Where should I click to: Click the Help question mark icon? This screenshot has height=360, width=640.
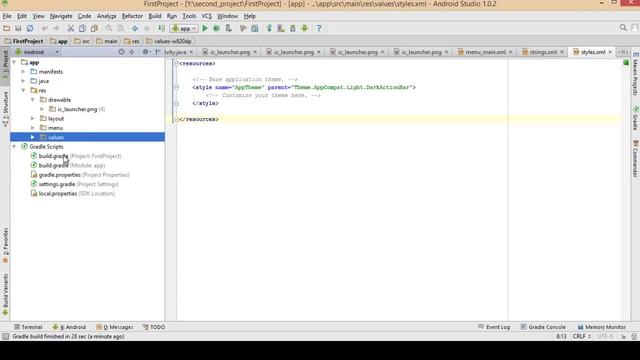tap(319, 28)
